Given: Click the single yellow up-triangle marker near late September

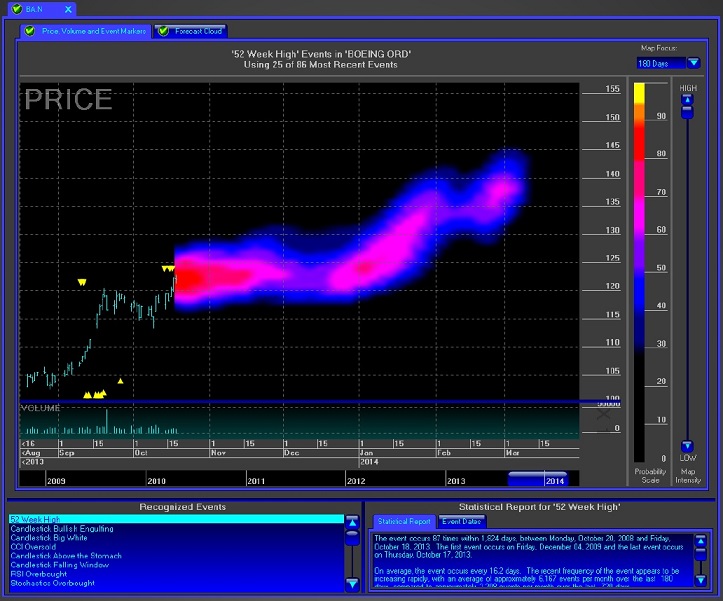Looking at the screenshot, I should pos(120,381).
